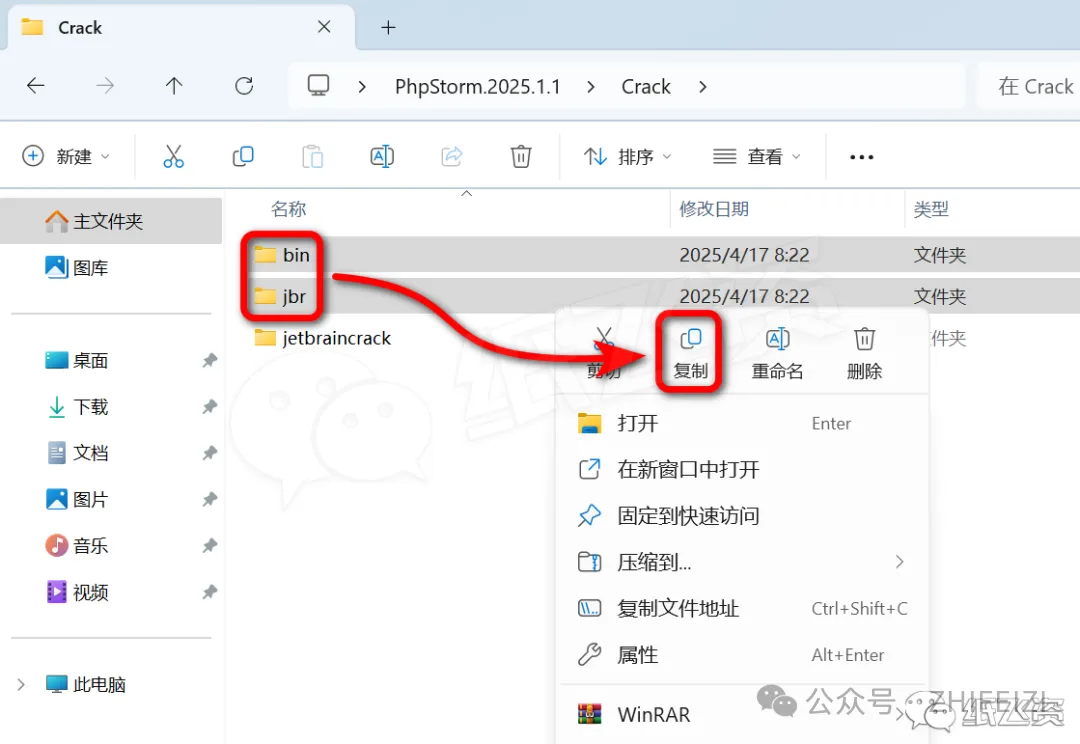Click the Copy icon in toolbar
The image size is (1080, 744).
[243, 156]
